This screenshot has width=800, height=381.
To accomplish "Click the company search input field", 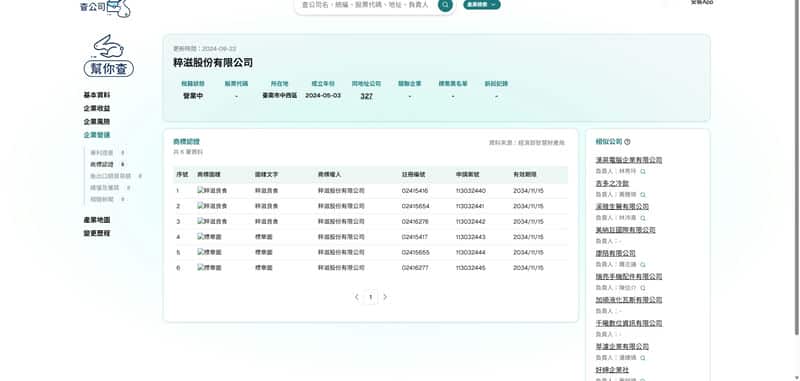I will 366,5.
